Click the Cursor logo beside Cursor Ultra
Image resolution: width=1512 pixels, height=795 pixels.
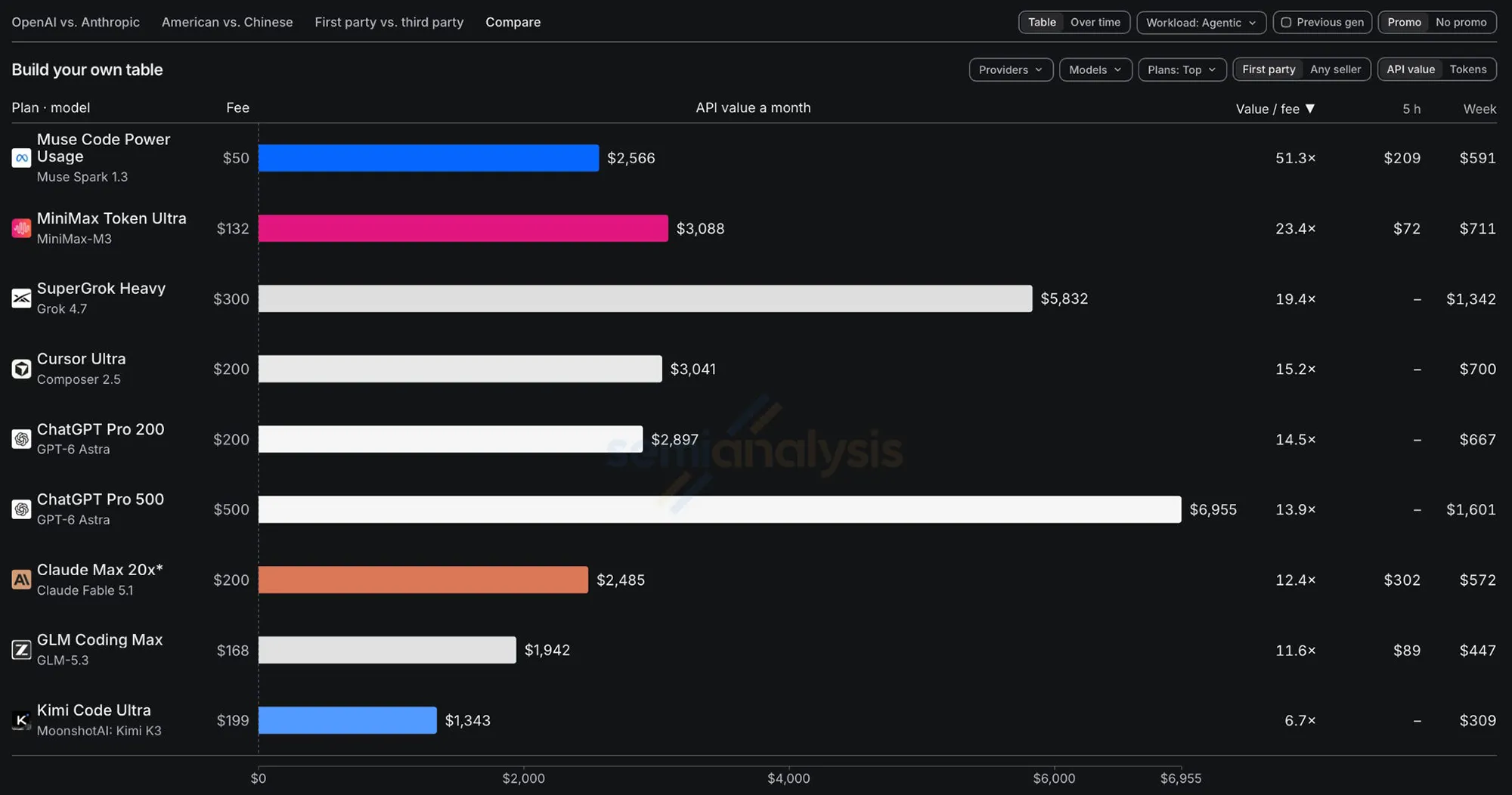click(x=21, y=369)
